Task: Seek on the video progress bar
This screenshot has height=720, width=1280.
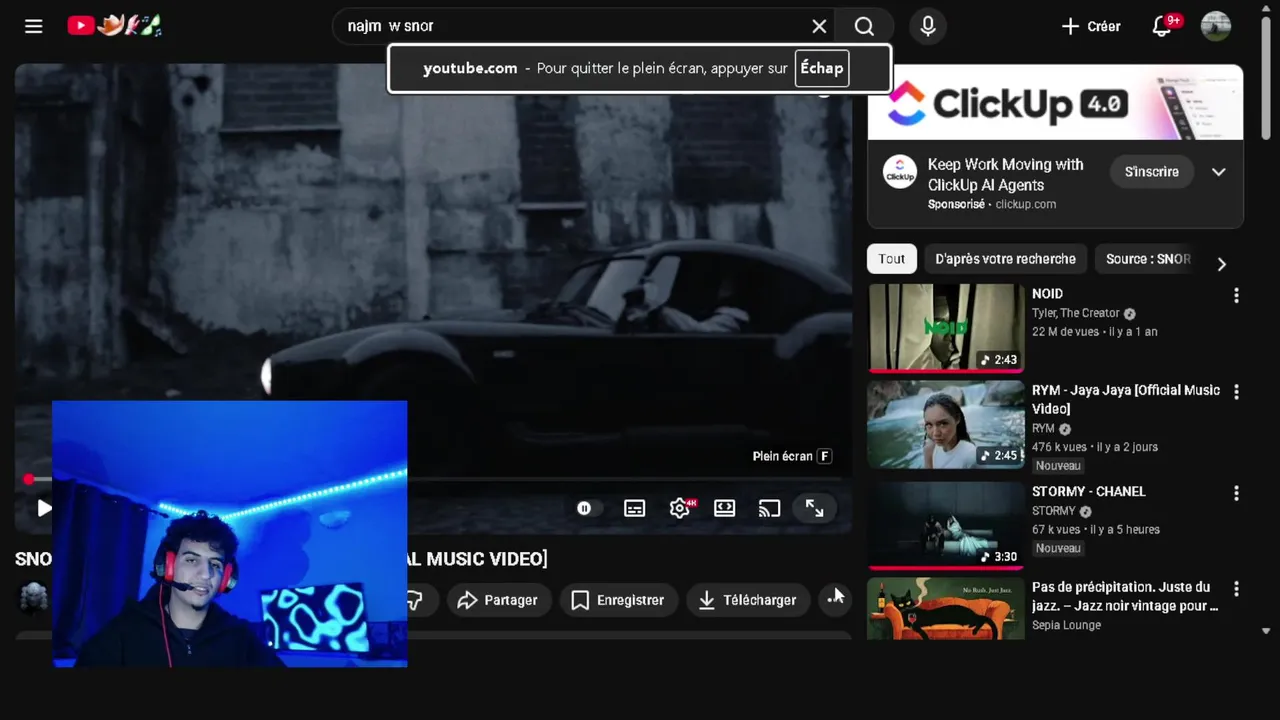Action: tap(433, 480)
